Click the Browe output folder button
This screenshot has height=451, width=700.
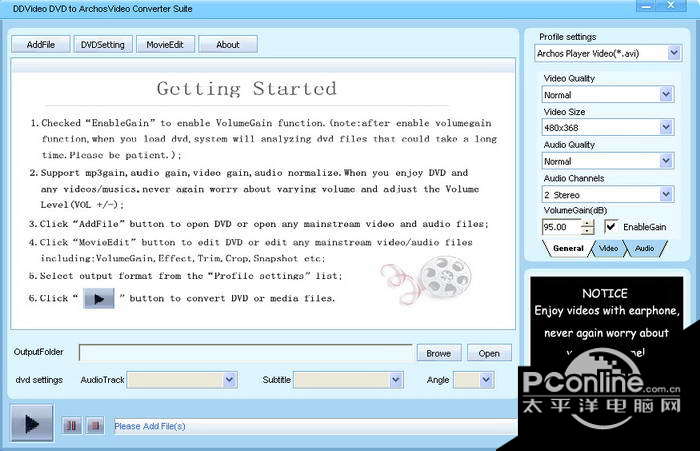coord(439,353)
